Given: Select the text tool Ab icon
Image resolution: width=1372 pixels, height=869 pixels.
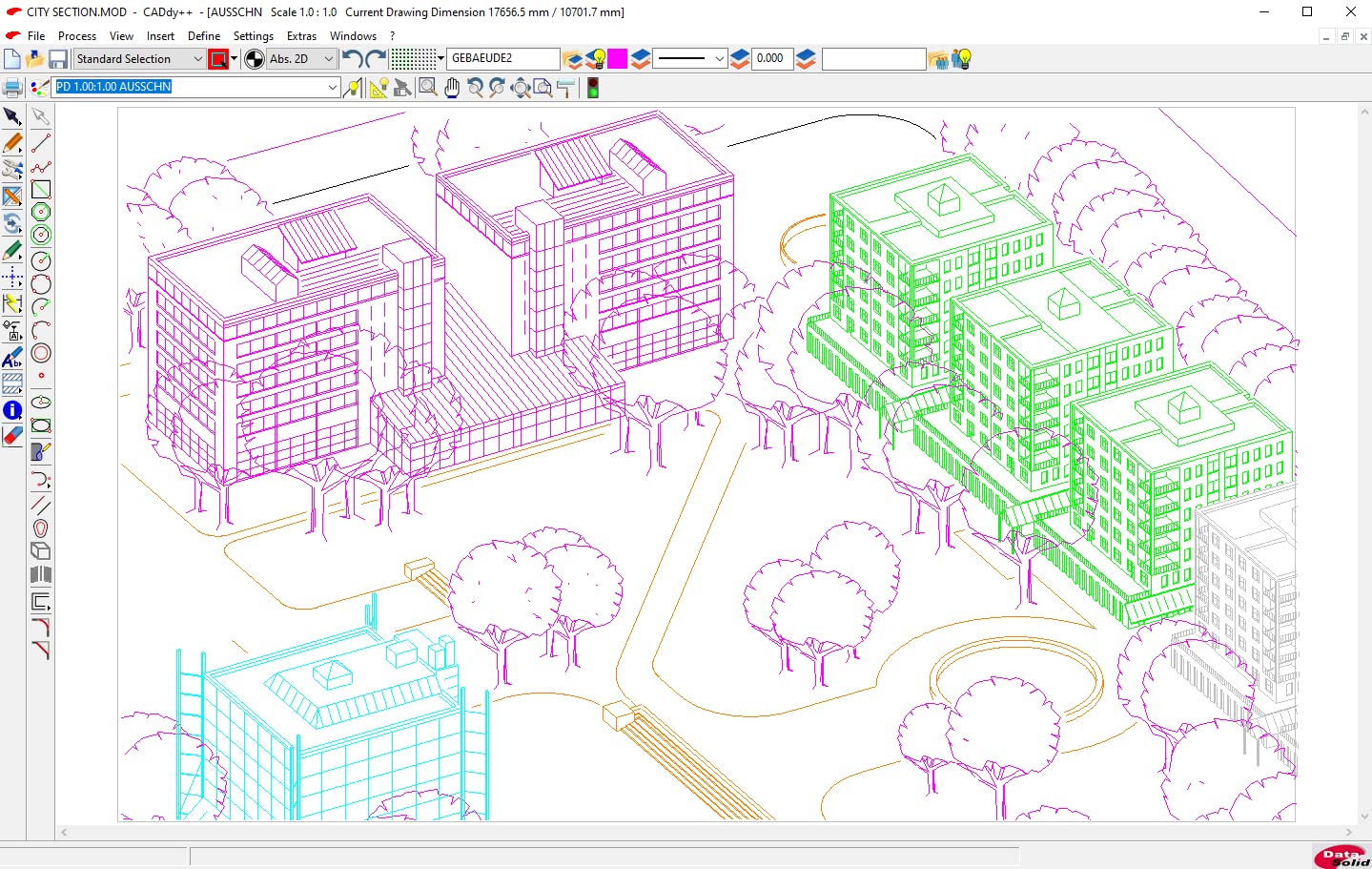Looking at the screenshot, I should 12,358.
